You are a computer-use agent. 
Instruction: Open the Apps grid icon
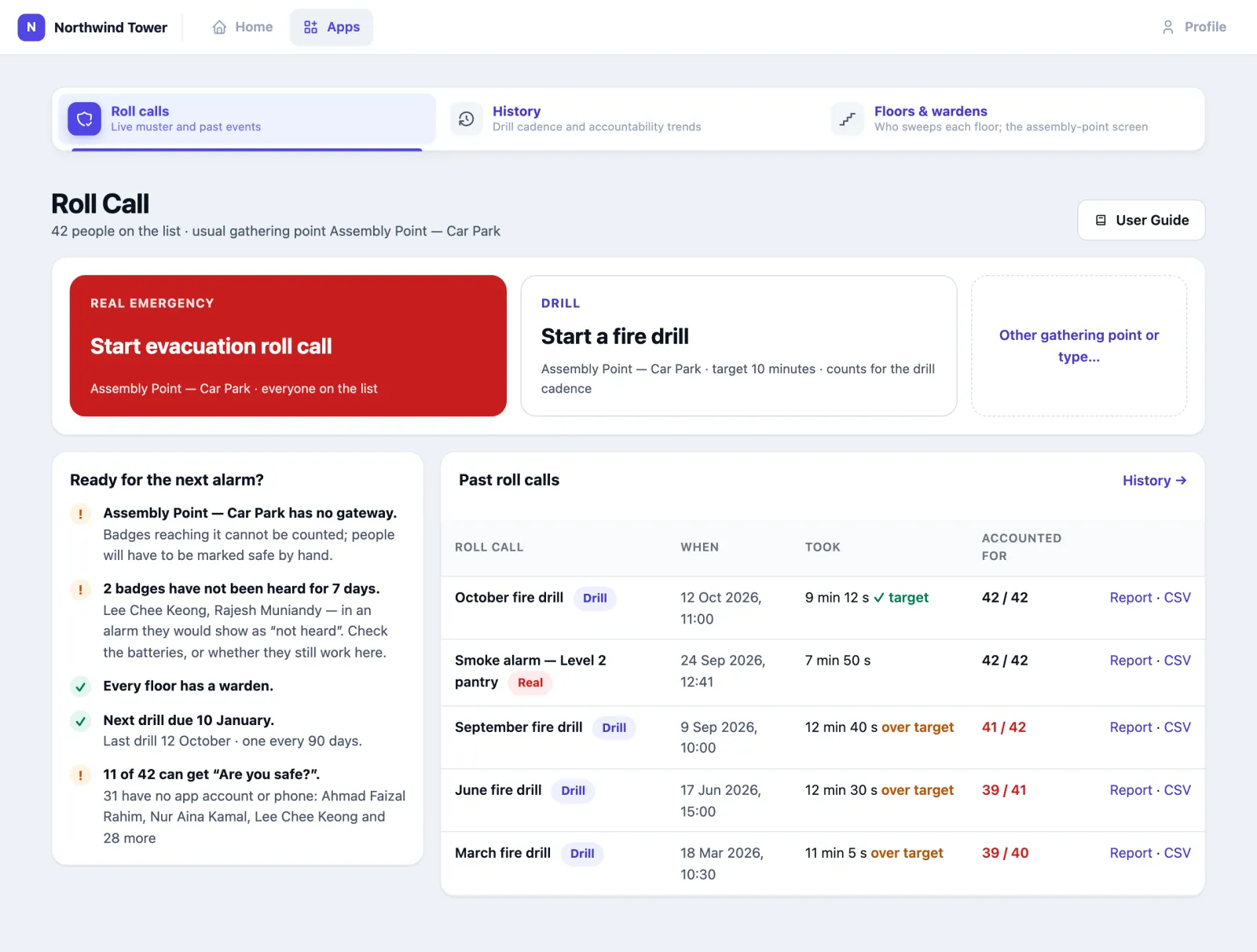click(x=310, y=27)
